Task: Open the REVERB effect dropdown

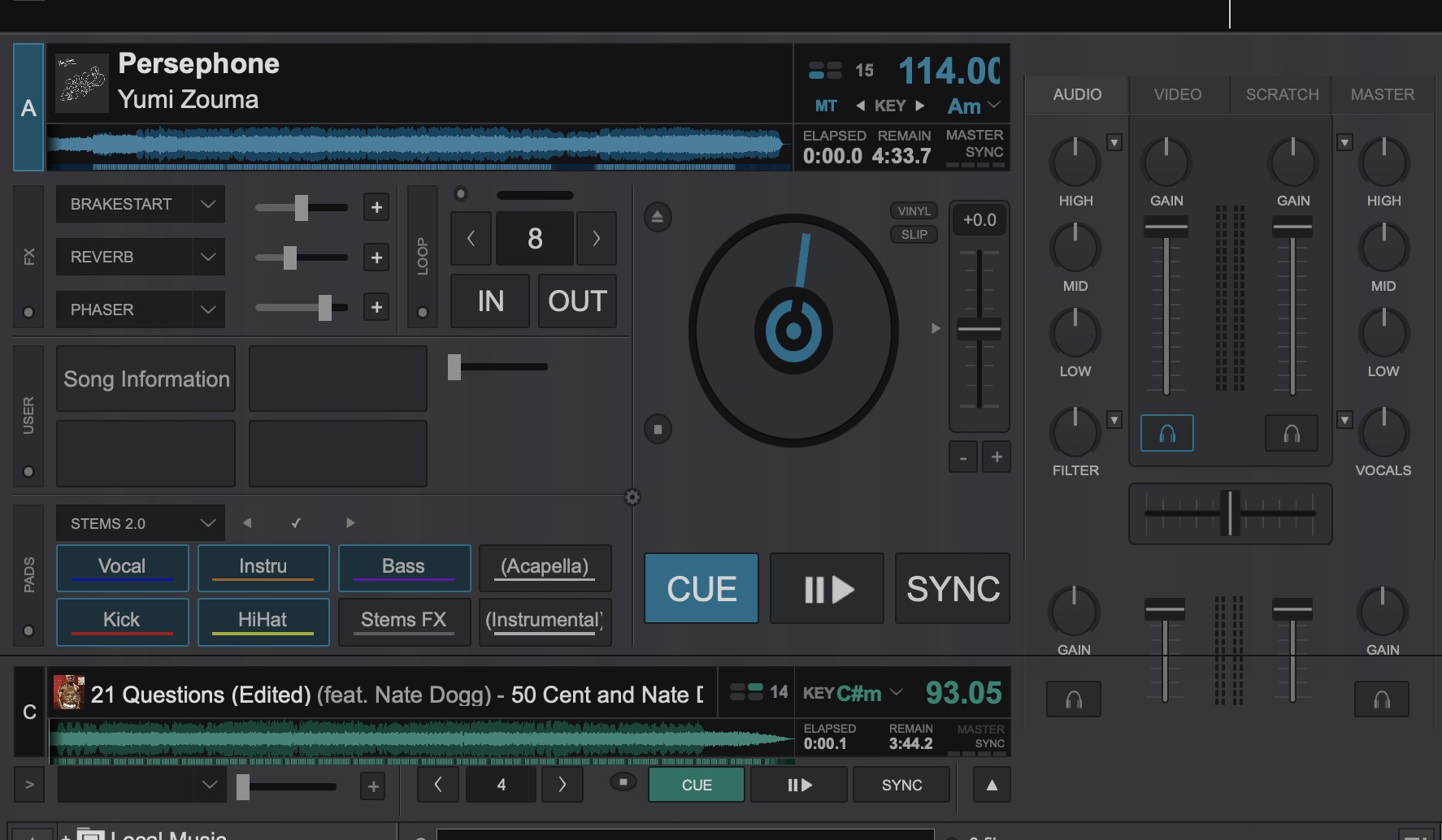Action: (208, 257)
